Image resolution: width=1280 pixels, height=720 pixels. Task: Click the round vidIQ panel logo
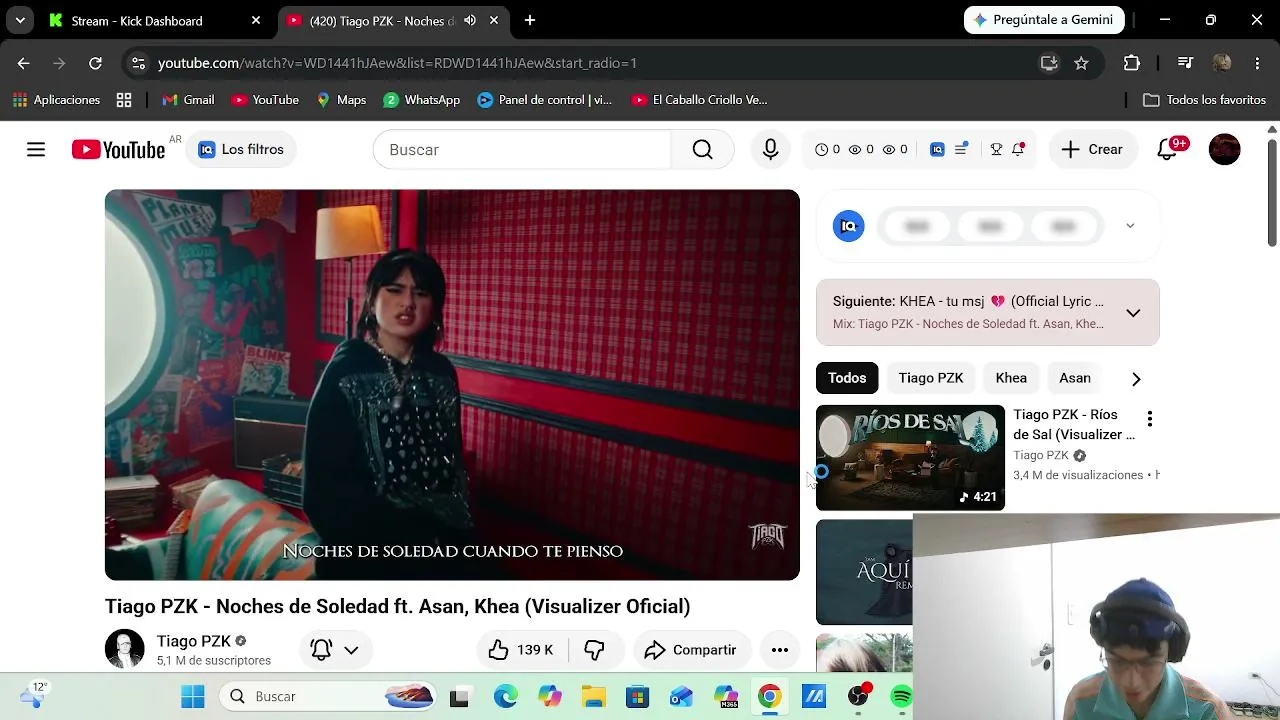pos(848,226)
